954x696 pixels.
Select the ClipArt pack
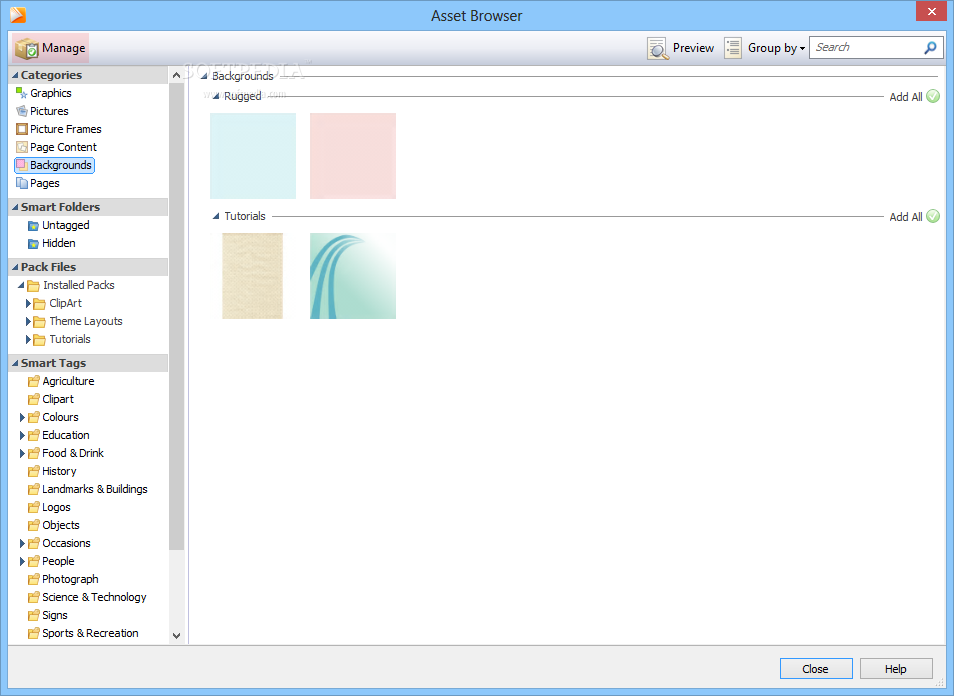coord(66,303)
